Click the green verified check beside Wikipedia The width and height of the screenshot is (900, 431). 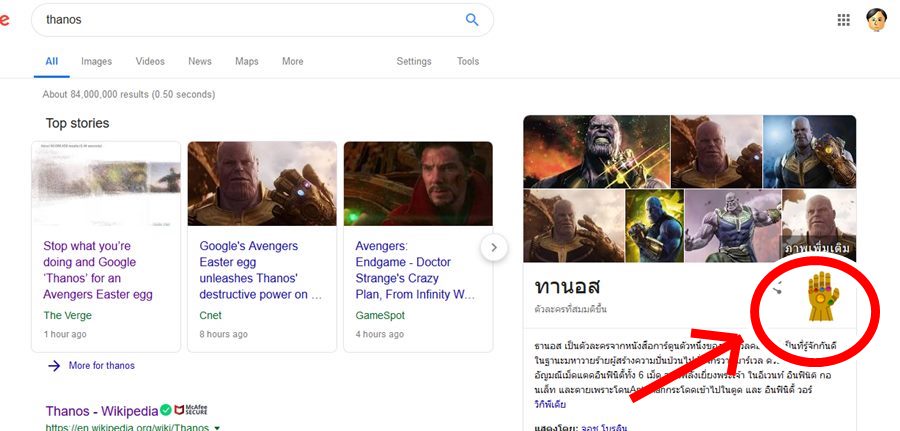point(166,410)
